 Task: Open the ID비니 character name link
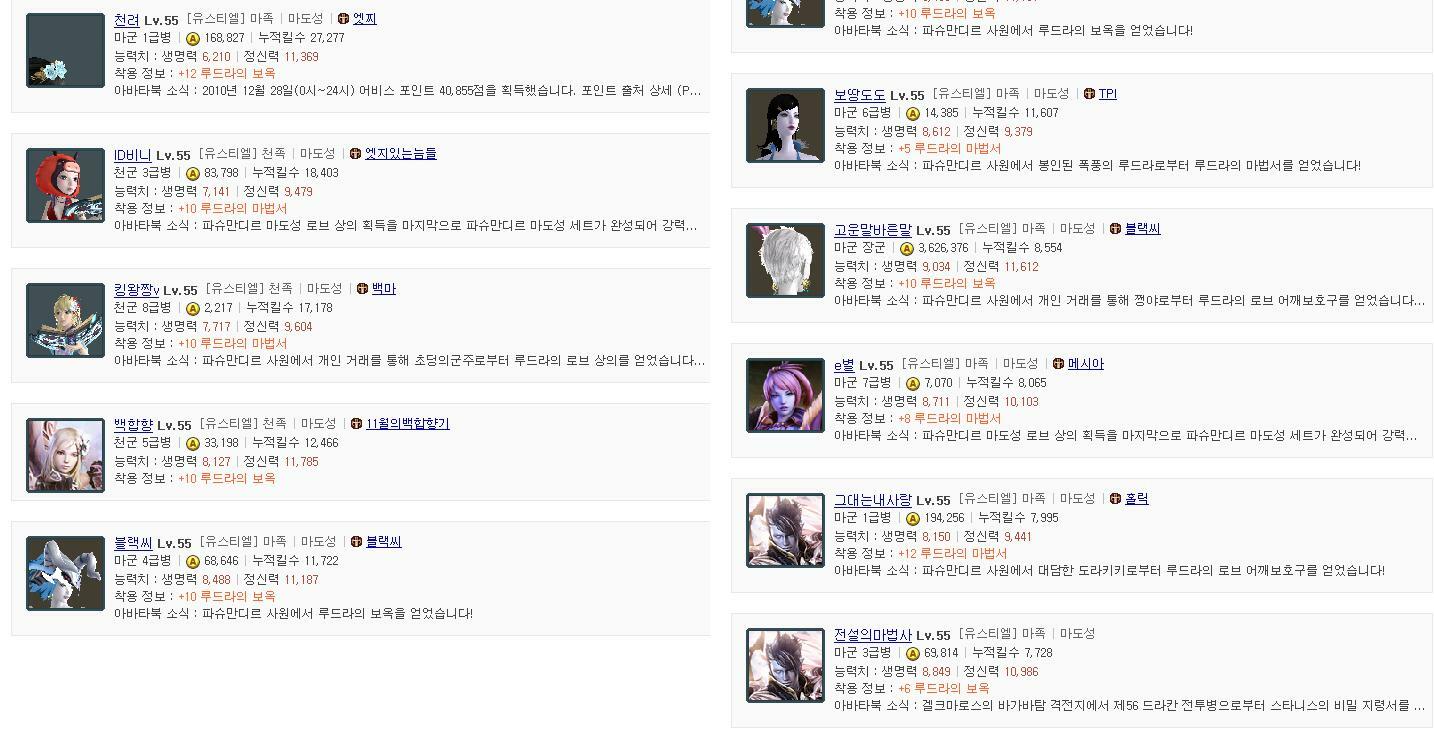[132, 155]
